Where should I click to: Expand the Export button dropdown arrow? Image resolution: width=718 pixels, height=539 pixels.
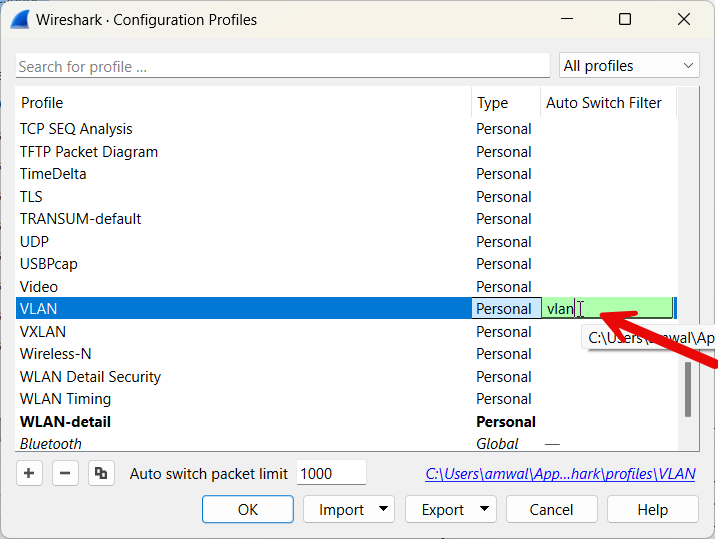(x=485, y=509)
